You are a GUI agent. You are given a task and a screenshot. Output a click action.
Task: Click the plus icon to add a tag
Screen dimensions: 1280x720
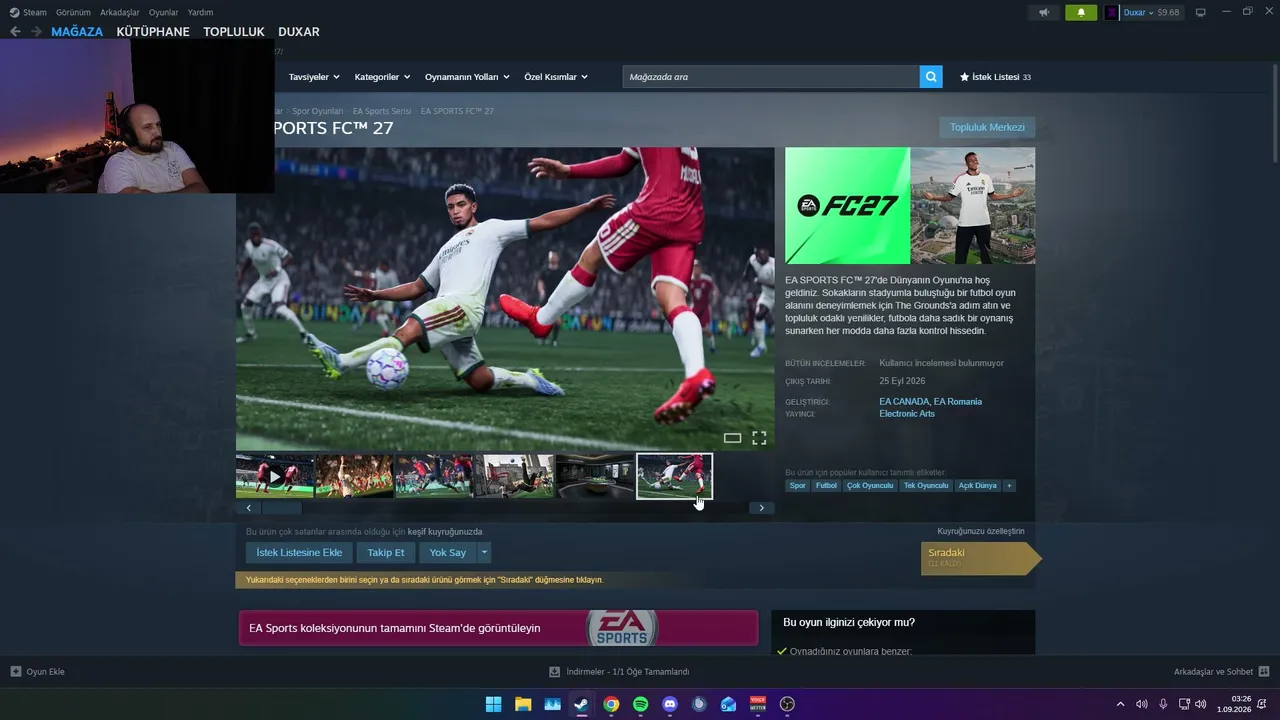[1009, 486]
